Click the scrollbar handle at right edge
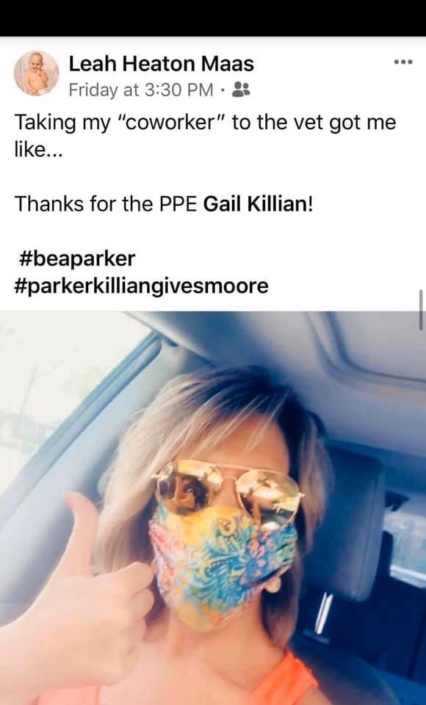Screen dimensions: 426x705 421,310
